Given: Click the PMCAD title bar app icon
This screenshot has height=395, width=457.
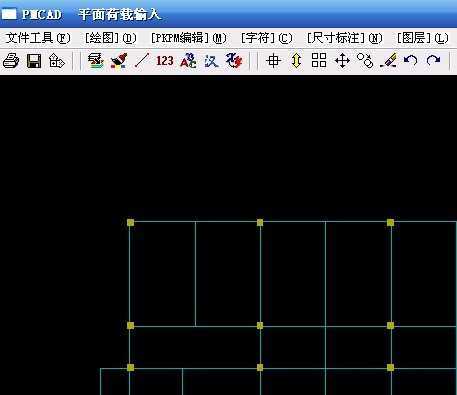Looking at the screenshot, I should point(9,14).
